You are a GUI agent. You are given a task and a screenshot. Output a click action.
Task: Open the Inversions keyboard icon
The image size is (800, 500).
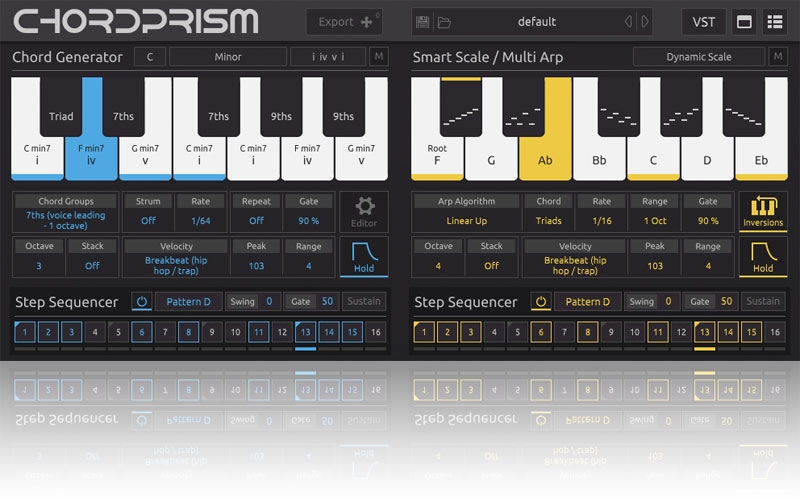tap(763, 212)
